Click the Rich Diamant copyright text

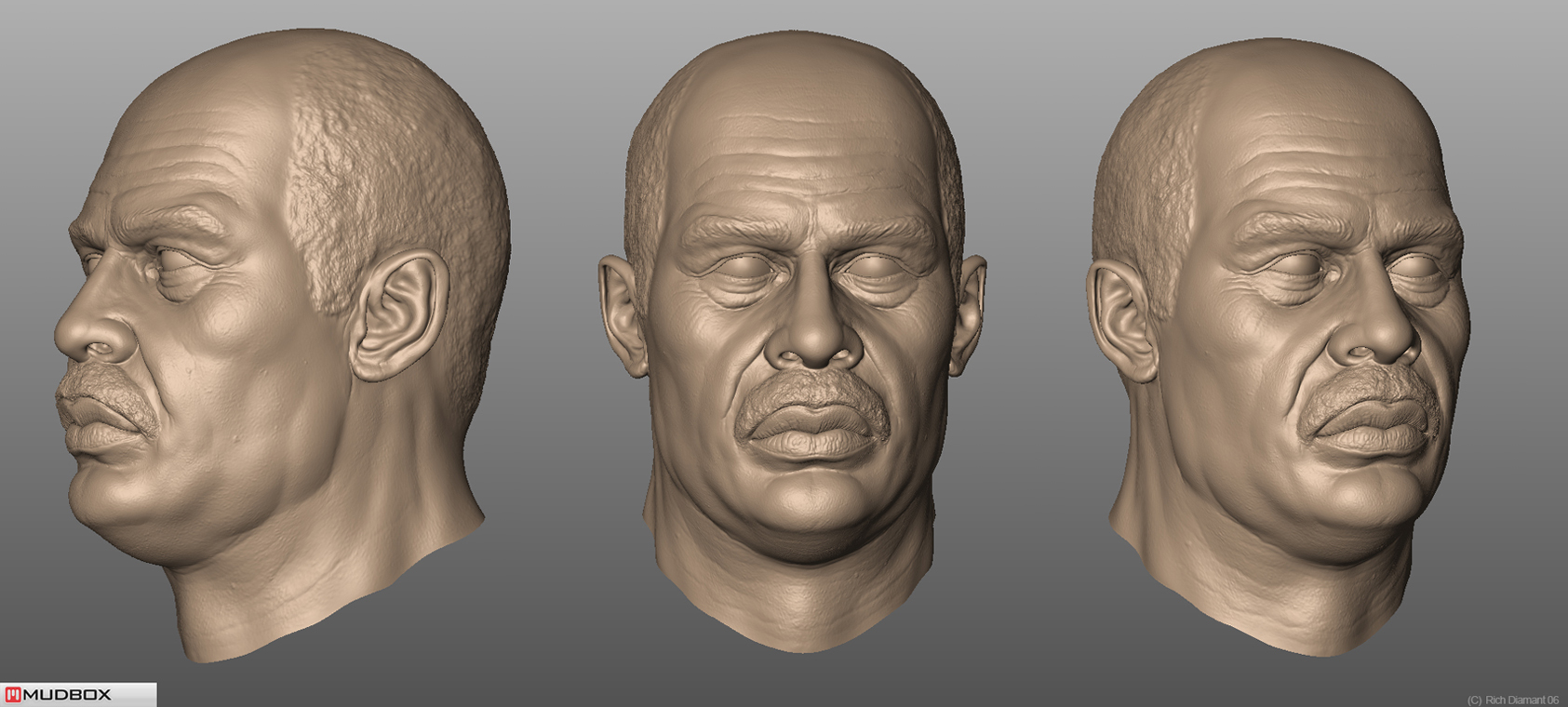point(1512,700)
